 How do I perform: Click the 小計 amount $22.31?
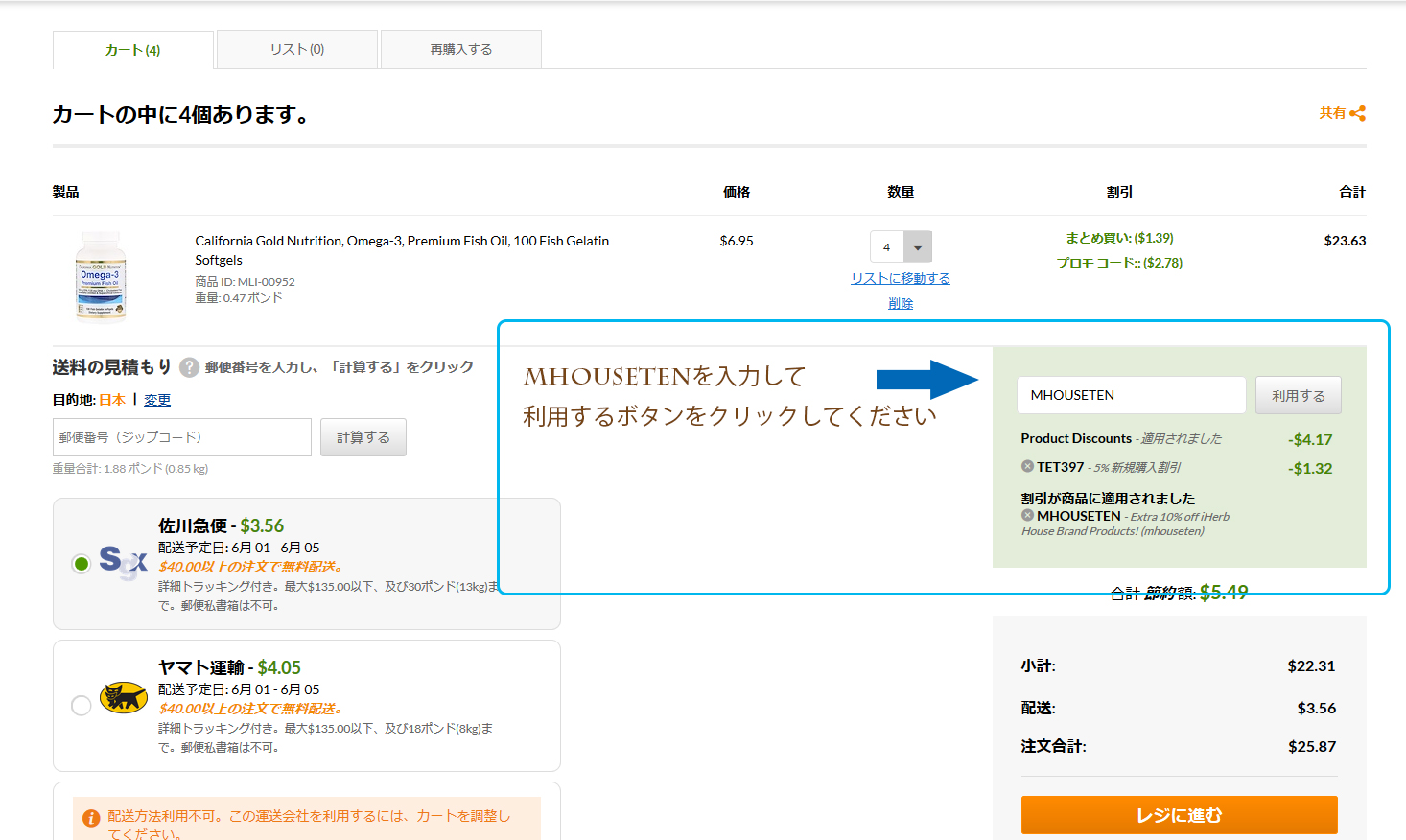point(1311,666)
